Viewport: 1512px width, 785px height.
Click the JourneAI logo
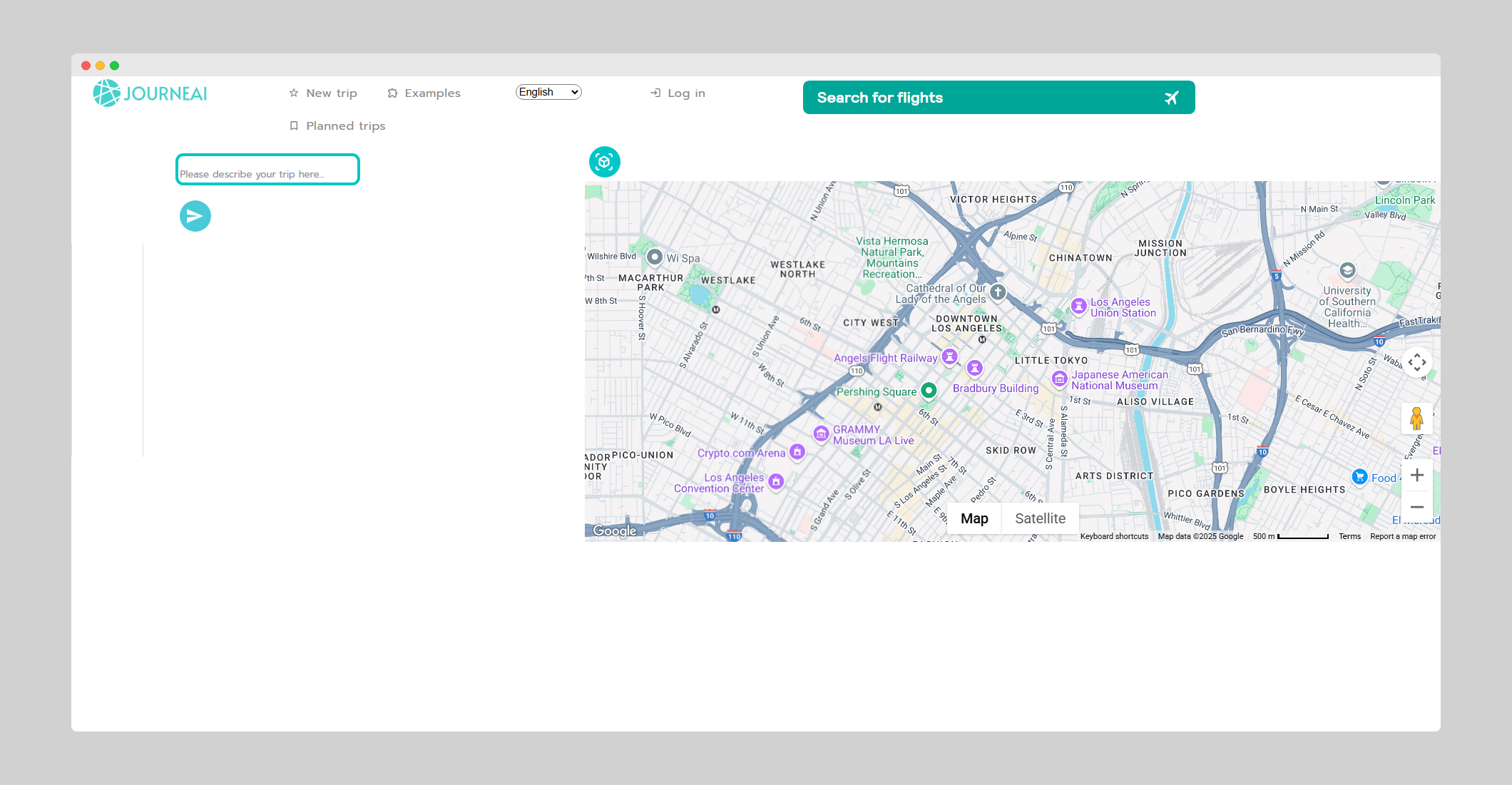pyautogui.click(x=150, y=93)
